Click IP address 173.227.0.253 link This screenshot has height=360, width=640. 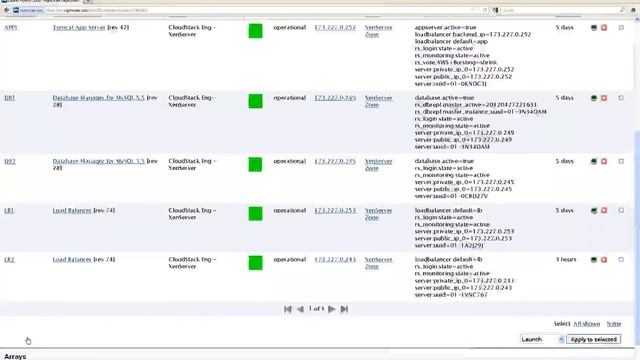335,211
